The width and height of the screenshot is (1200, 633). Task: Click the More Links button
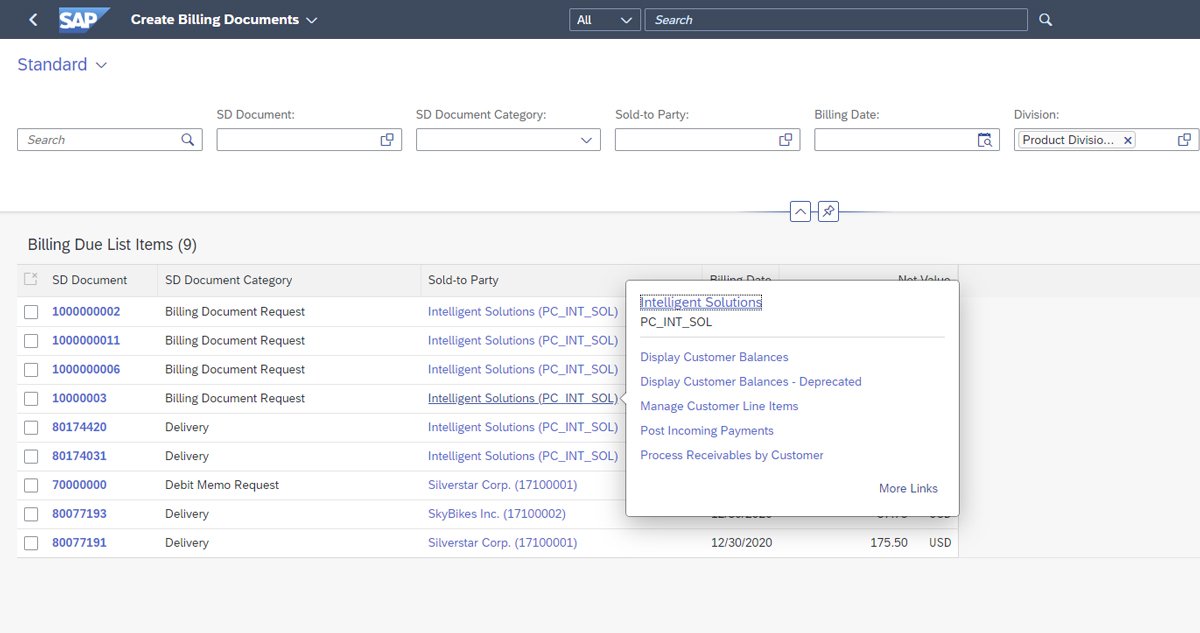tap(908, 489)
